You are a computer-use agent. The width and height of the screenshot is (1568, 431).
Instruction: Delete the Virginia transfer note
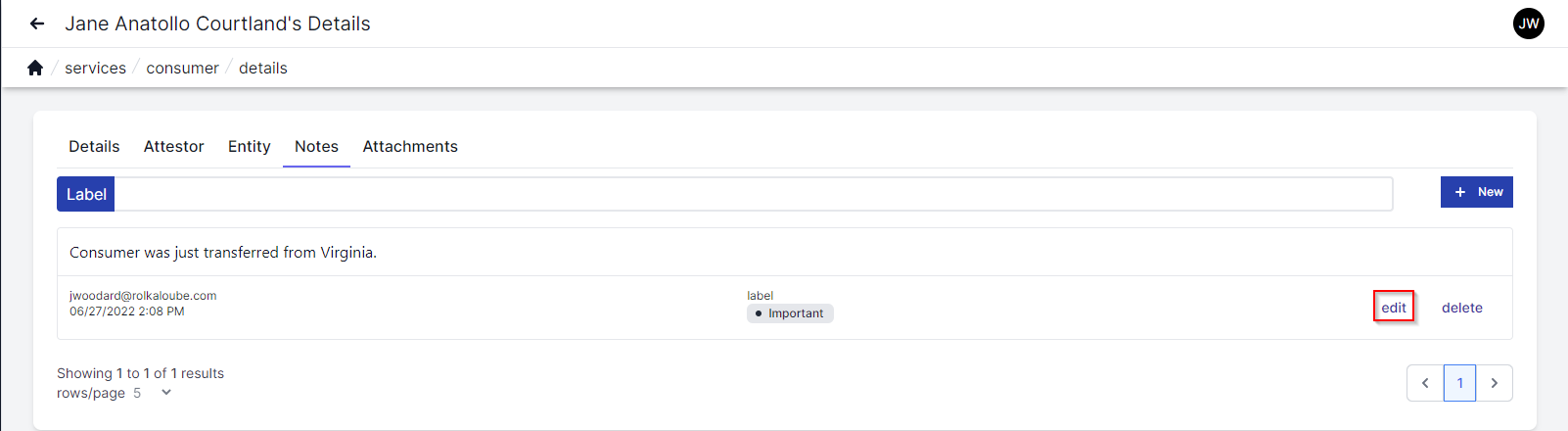[x=1461, y=308]
